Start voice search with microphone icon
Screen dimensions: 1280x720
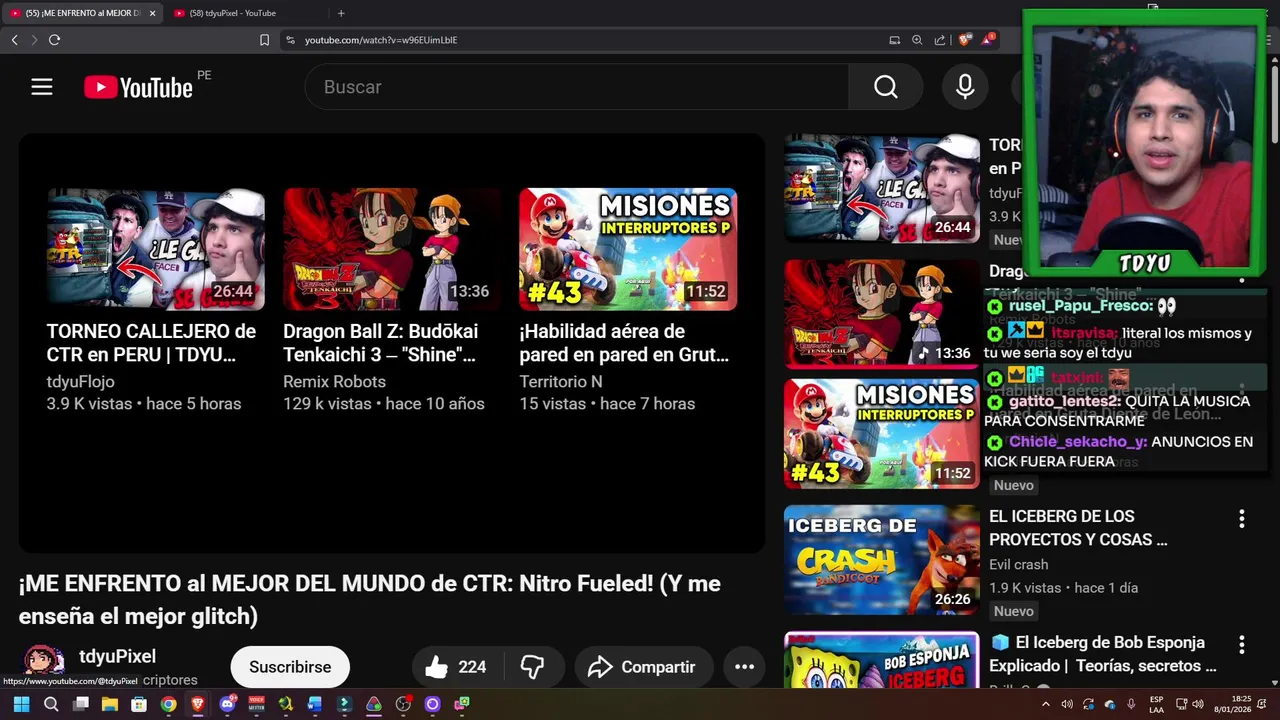coord(965,87)
